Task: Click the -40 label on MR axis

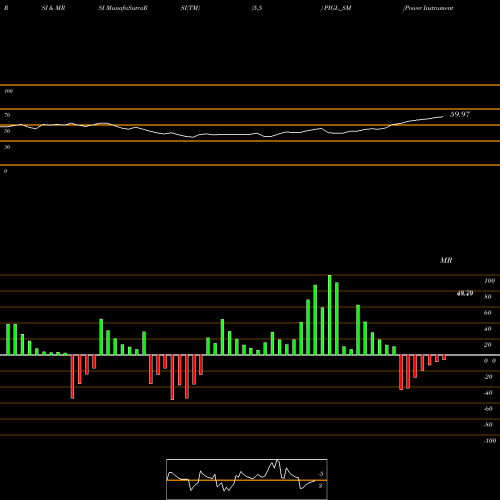Action: coord(488,393)
